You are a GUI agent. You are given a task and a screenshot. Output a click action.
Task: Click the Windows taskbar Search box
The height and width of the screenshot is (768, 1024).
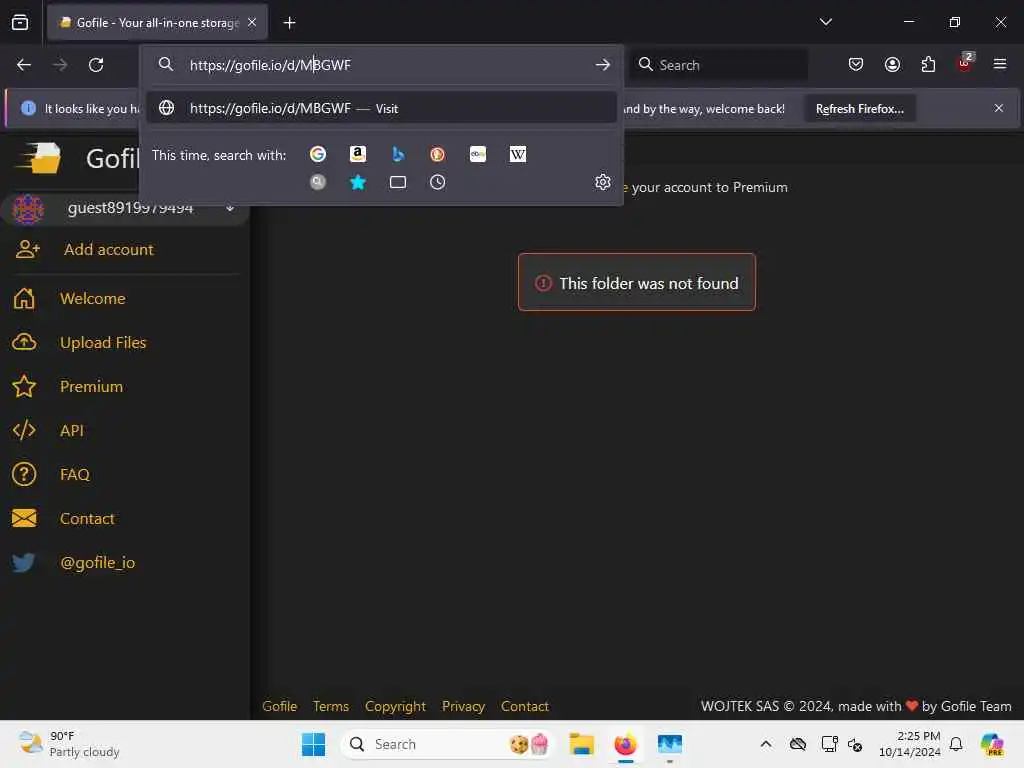pos(447,744)
